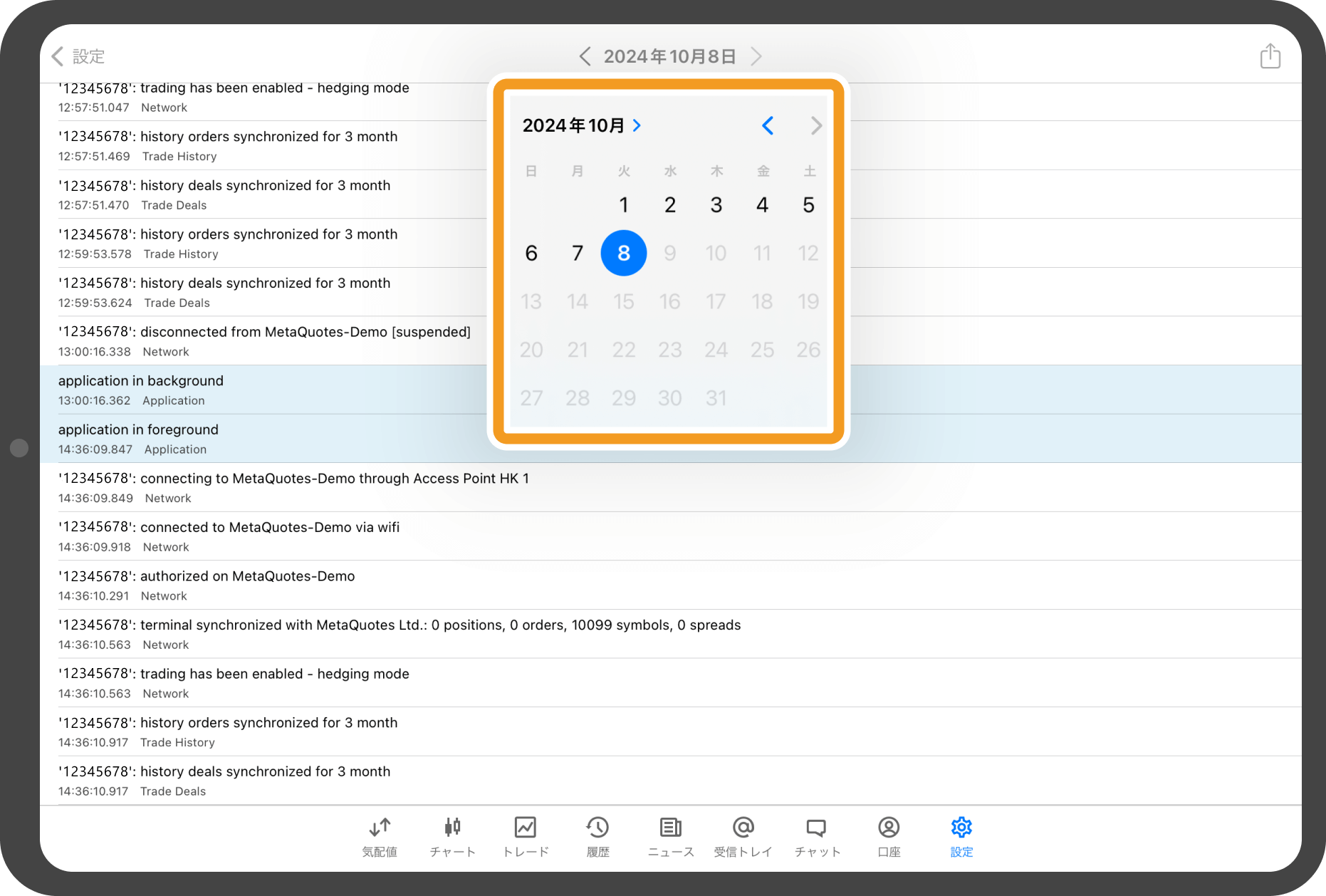The image size is (1326, 896).
Task: Go back to 設定 with the back chevron
Action: point(58,56)
